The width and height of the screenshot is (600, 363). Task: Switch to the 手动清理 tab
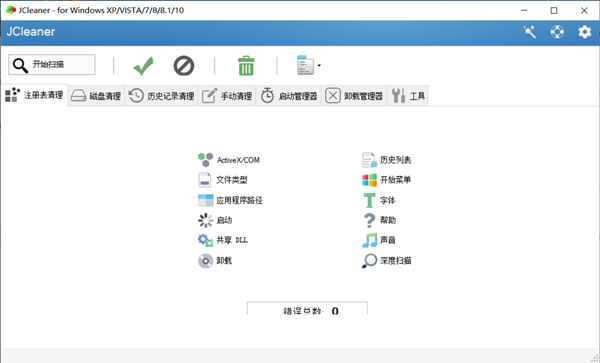click(227, 96)
